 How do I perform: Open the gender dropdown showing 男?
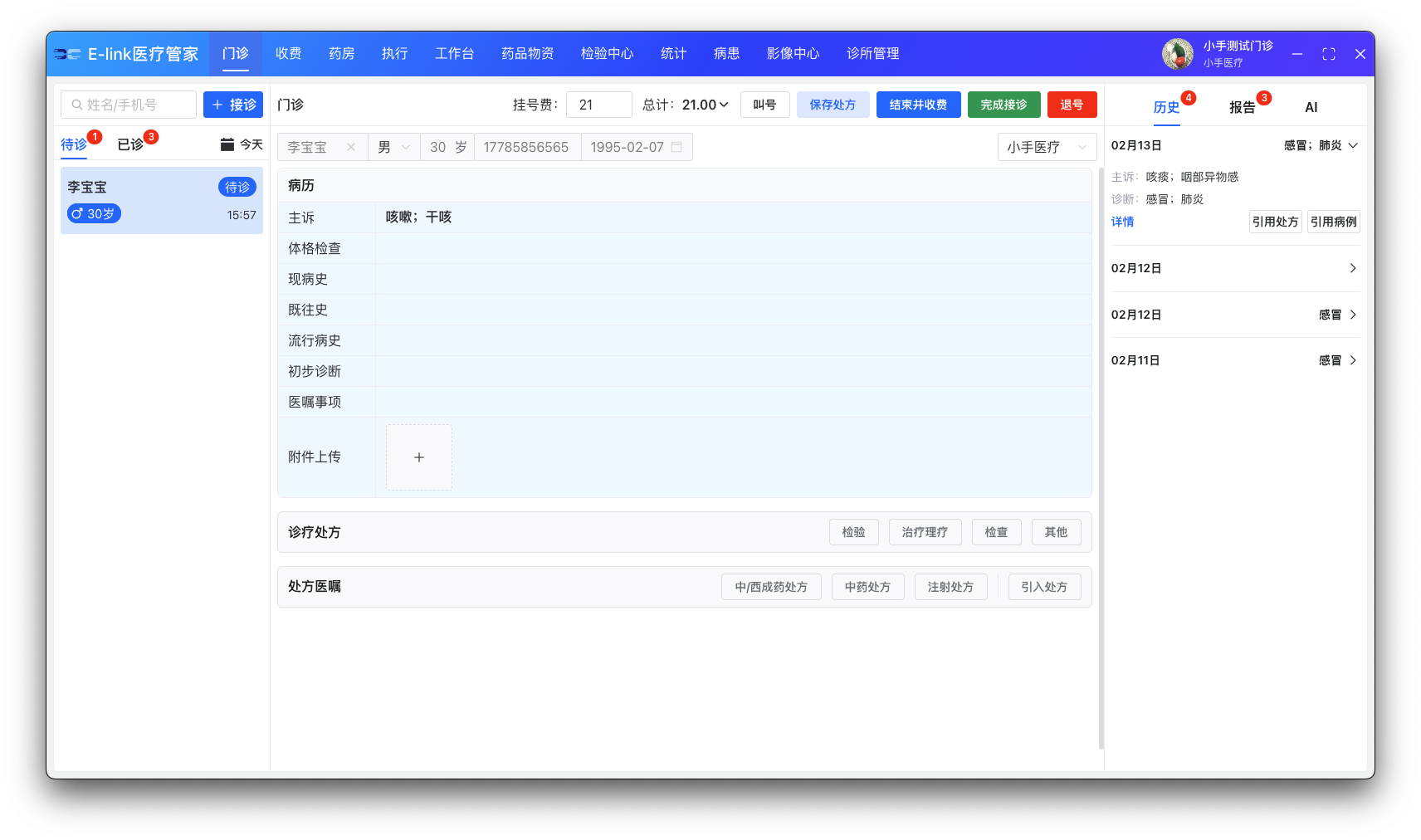(x=394, y=147)
